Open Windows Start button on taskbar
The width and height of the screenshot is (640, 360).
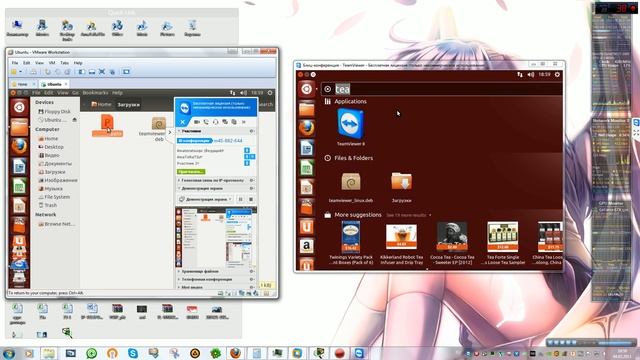pyautogui.click(x=9, y=353)
